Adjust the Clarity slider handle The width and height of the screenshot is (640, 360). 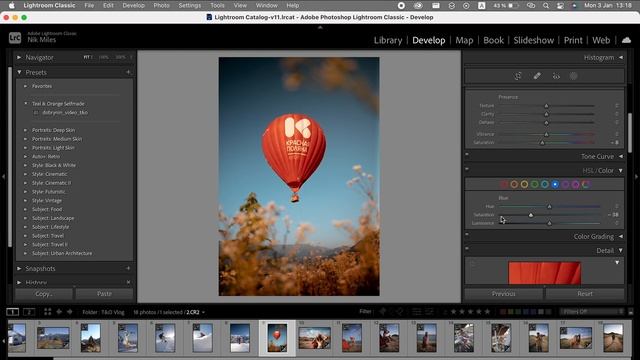click(x=546, y=114)
